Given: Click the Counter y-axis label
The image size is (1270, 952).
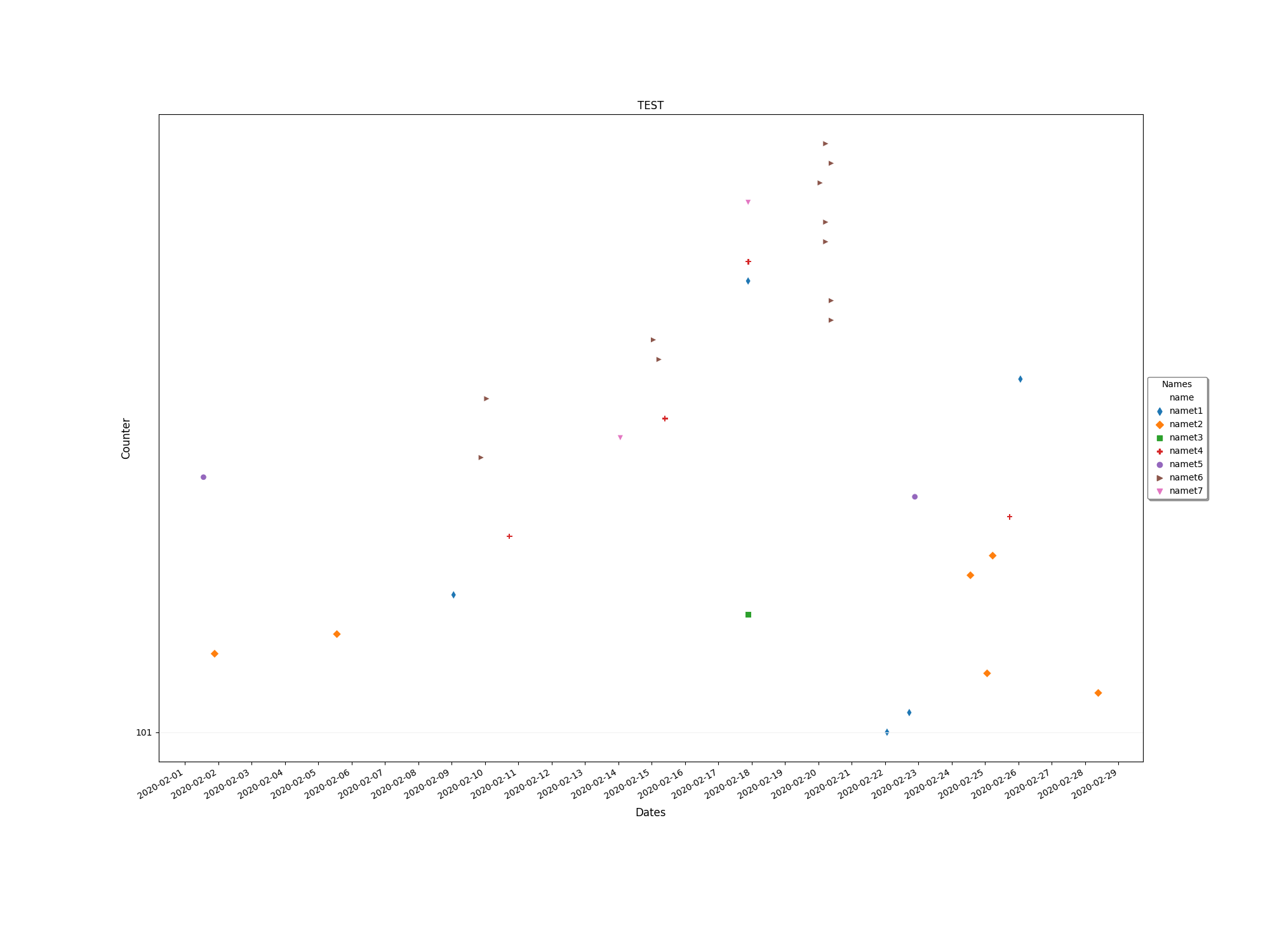Looking at the screenshot, I should pyautogui.click(x=126, y=439).
